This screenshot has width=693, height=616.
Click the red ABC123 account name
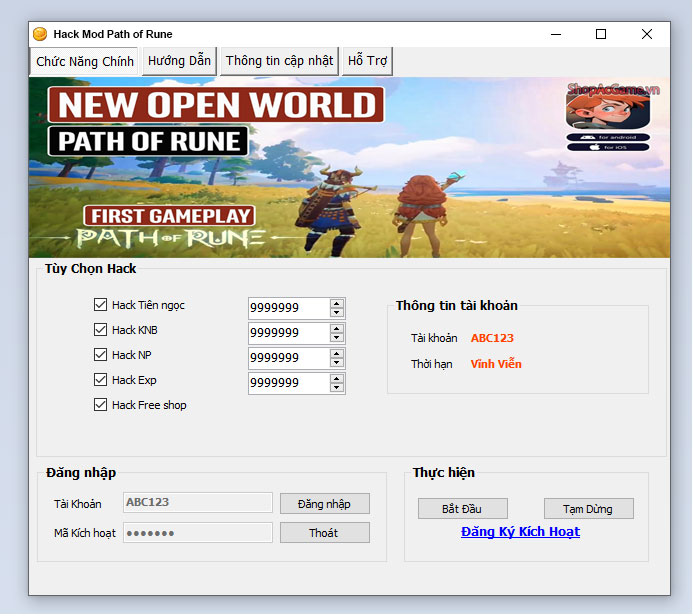click(492, 338)
